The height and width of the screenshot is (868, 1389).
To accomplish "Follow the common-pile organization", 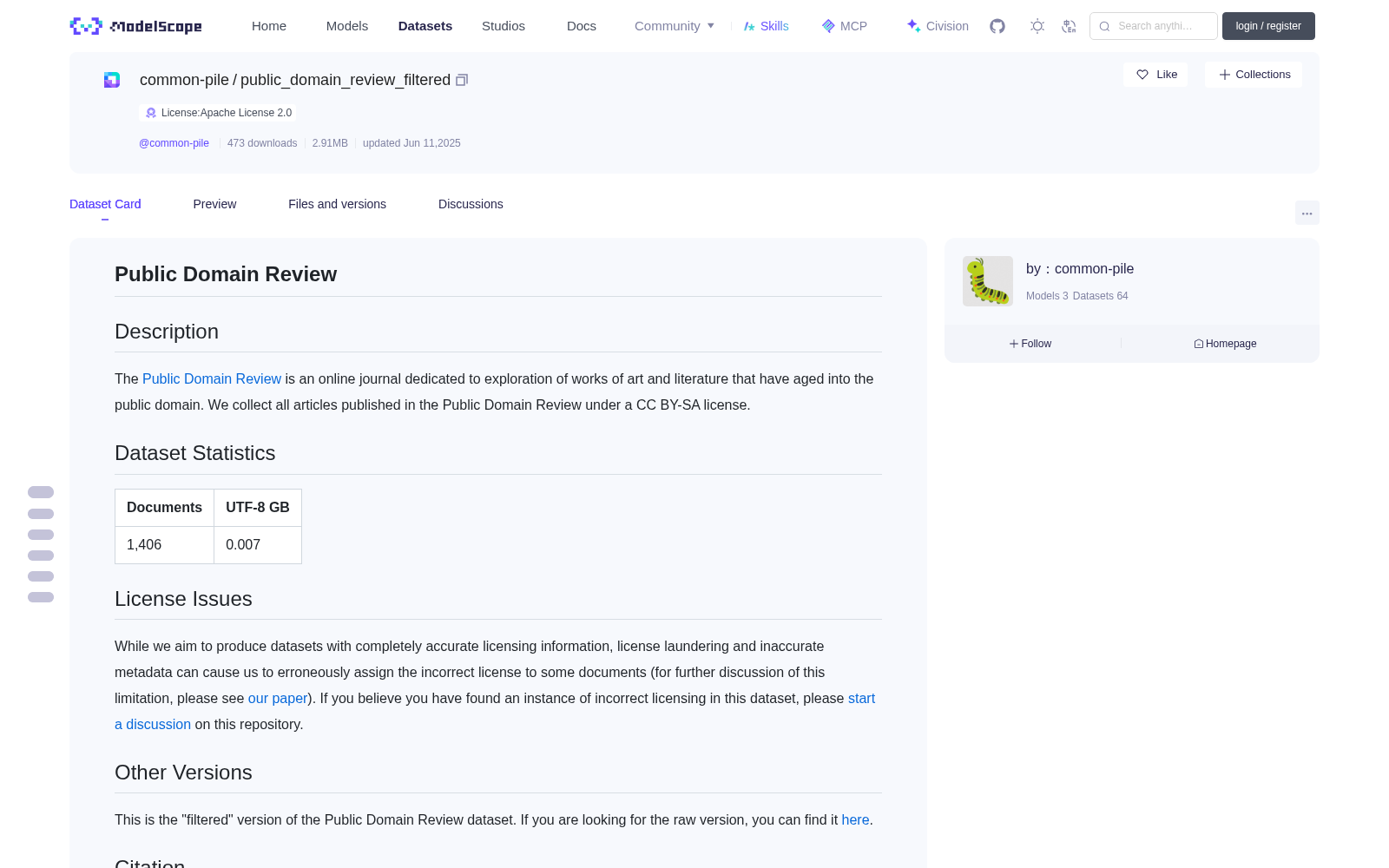I will coord(1030,344).
